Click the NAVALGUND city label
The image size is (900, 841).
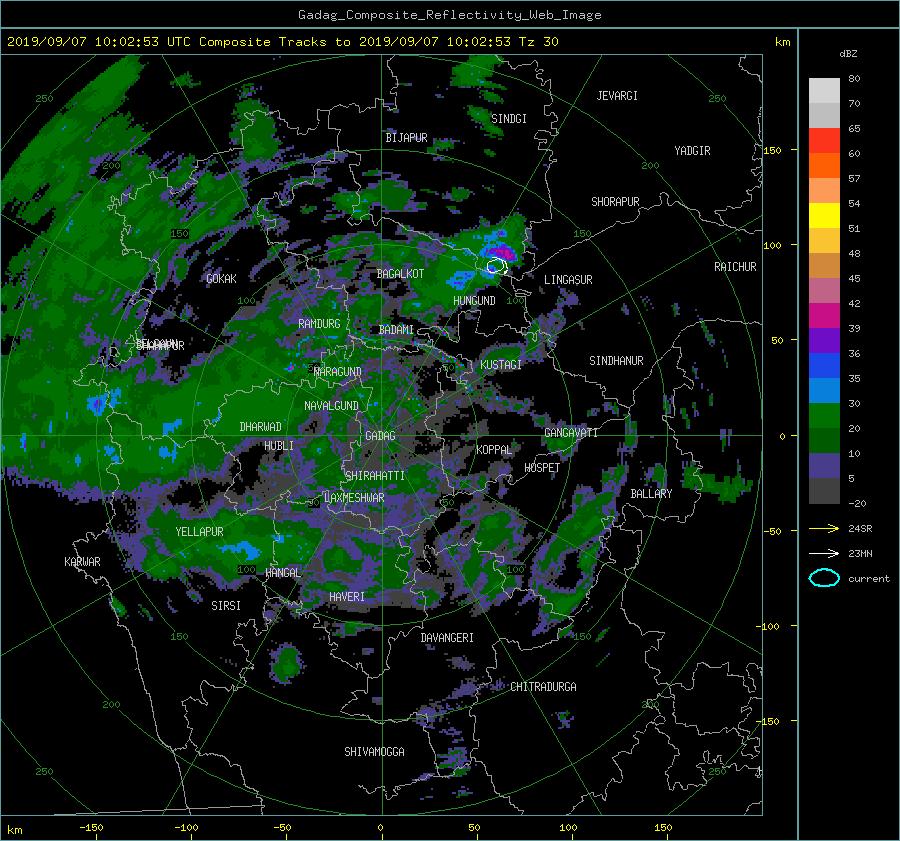(331, 406)
